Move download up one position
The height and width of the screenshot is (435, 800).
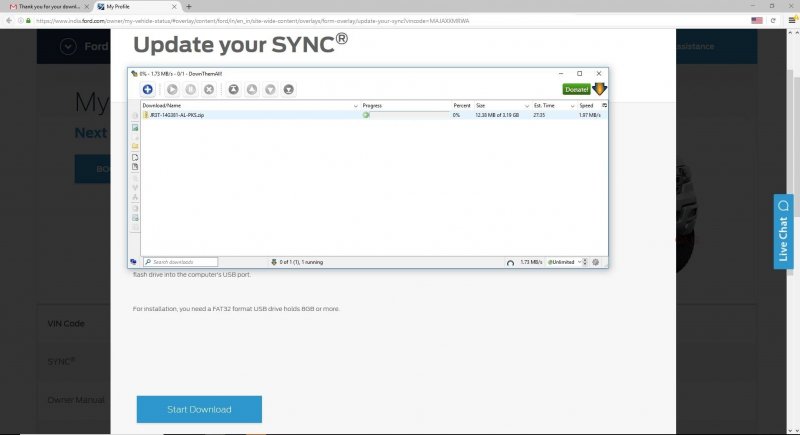pos(252,89)
